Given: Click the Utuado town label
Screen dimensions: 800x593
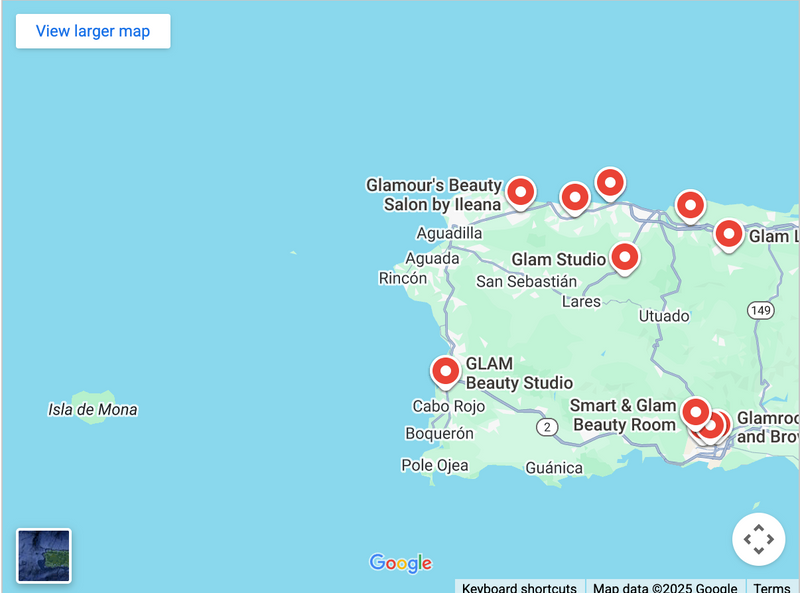Looking at the screenshot, I should click(x=664, y=316).
